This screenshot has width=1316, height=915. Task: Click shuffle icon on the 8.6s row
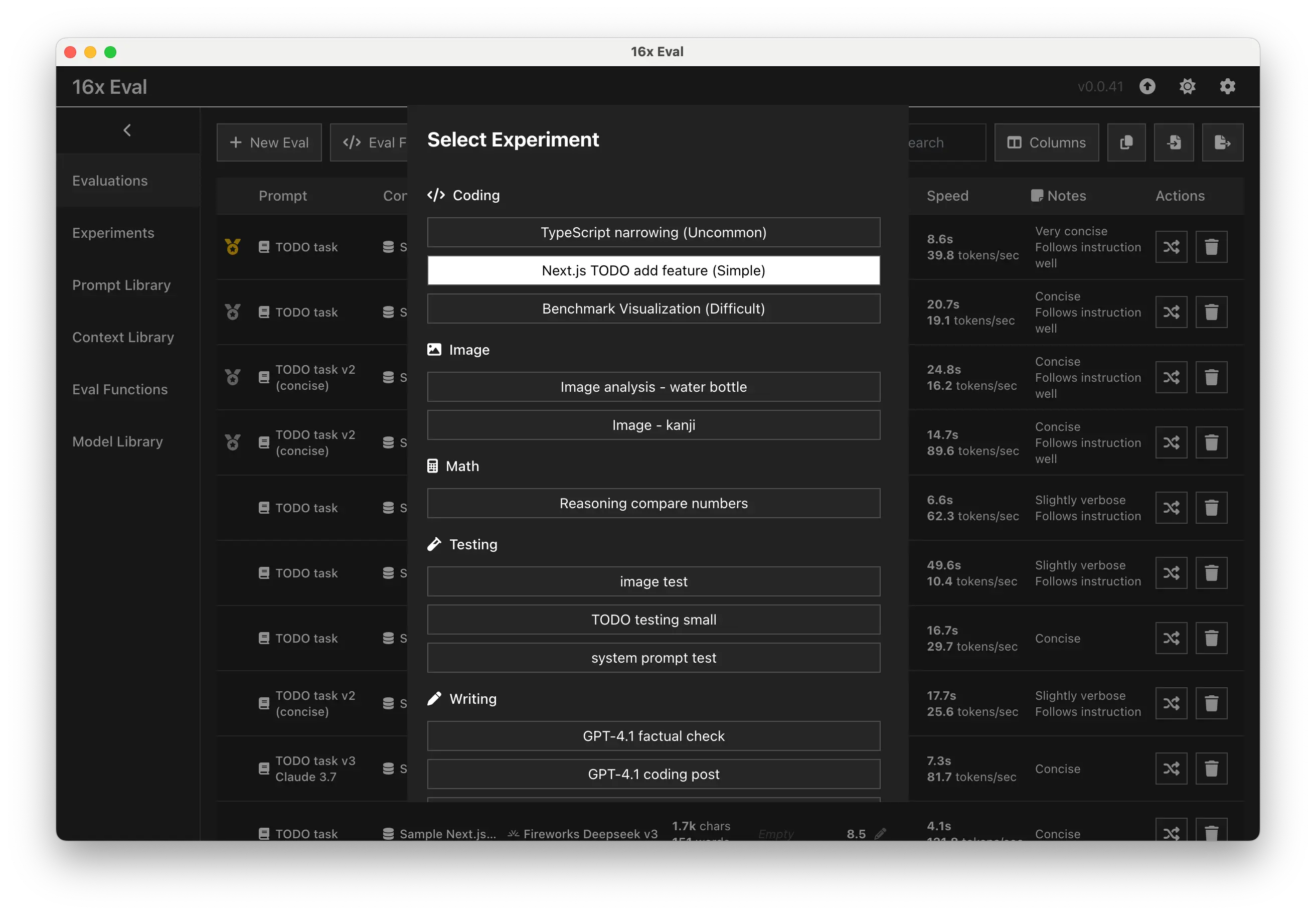click(x=1171, y=247)
